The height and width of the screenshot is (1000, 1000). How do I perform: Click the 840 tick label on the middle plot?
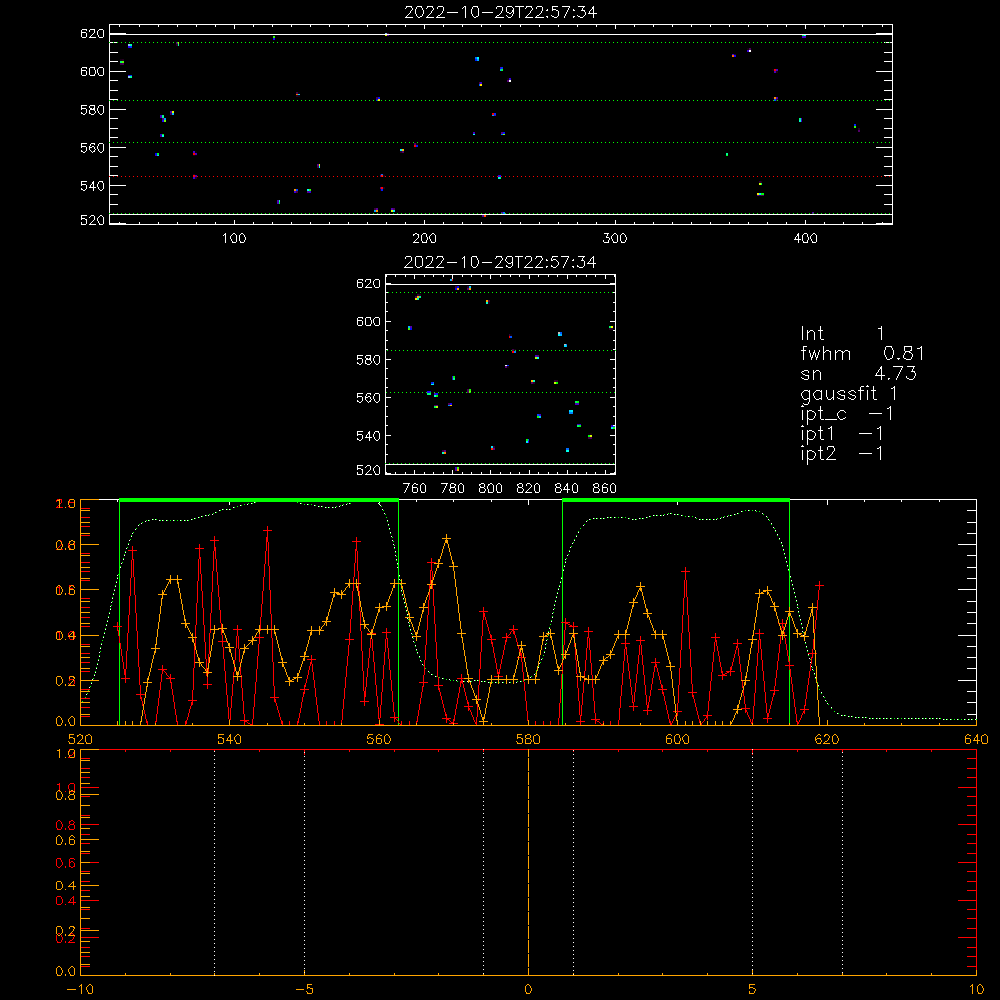click(566, 489)
